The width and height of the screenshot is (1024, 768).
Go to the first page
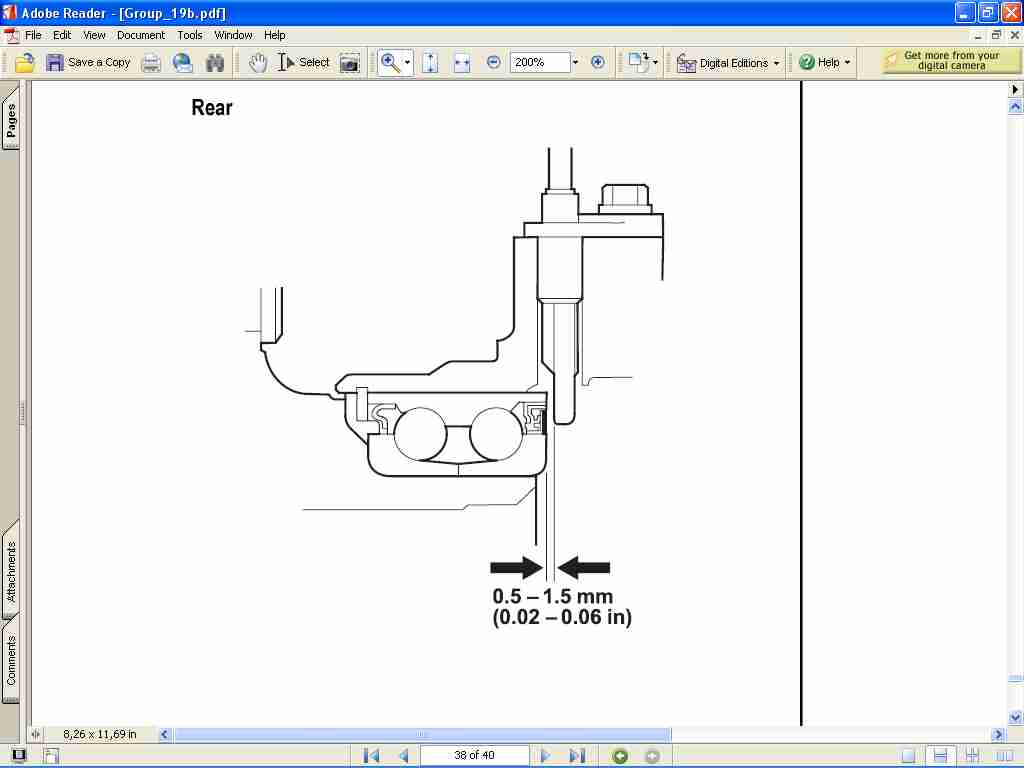372,756
